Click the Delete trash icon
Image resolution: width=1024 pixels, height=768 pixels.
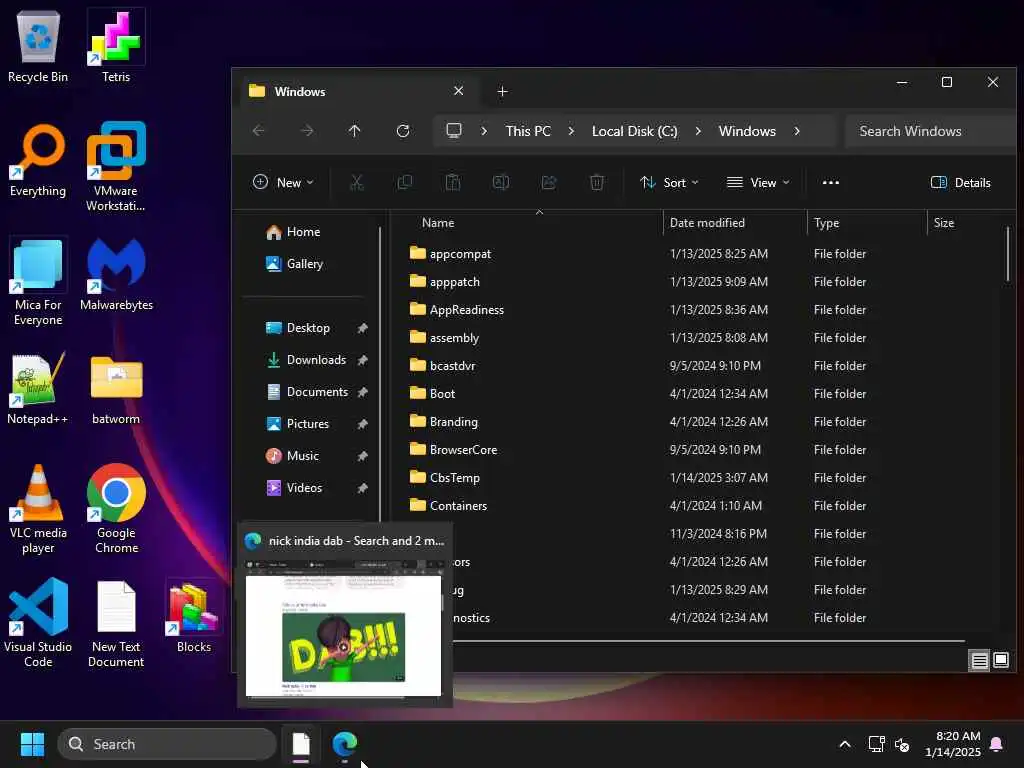597,183
